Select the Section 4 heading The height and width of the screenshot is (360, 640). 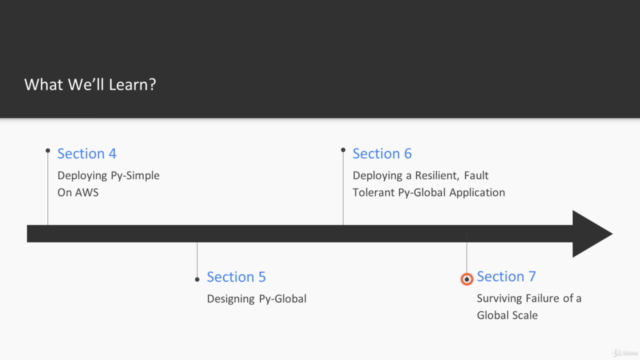pyautogui.click(x=87, y=153)
